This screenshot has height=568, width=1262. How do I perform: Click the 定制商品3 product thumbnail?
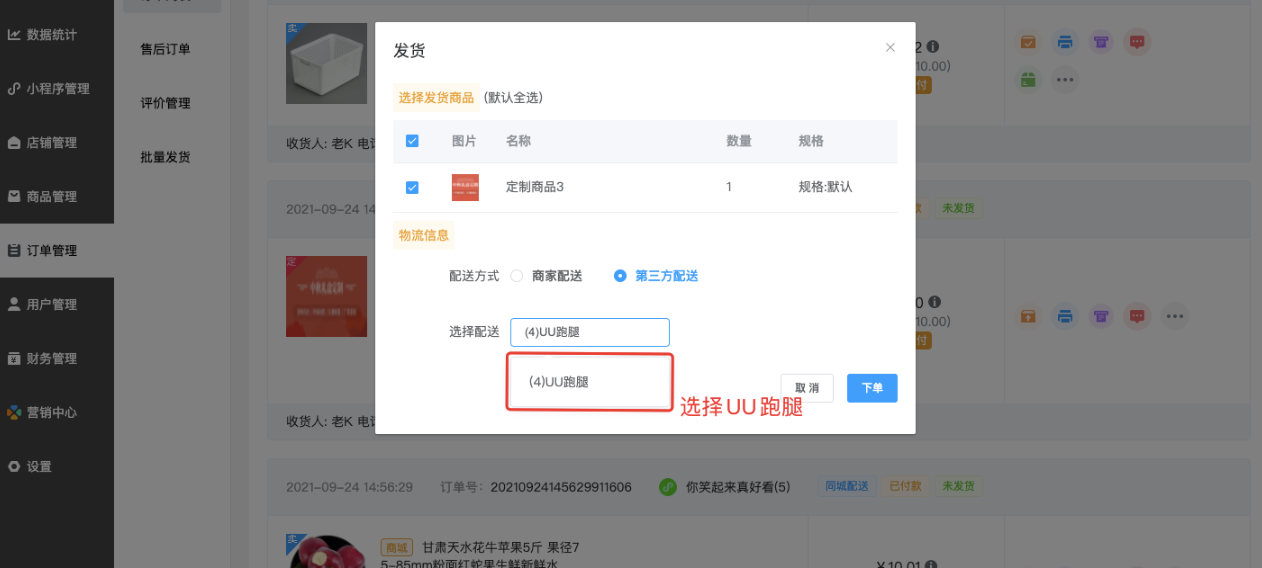[465, 187]
